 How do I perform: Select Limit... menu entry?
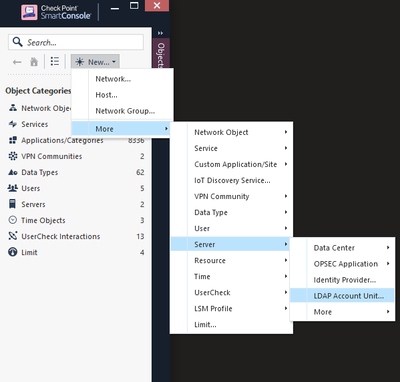(231, 324)
